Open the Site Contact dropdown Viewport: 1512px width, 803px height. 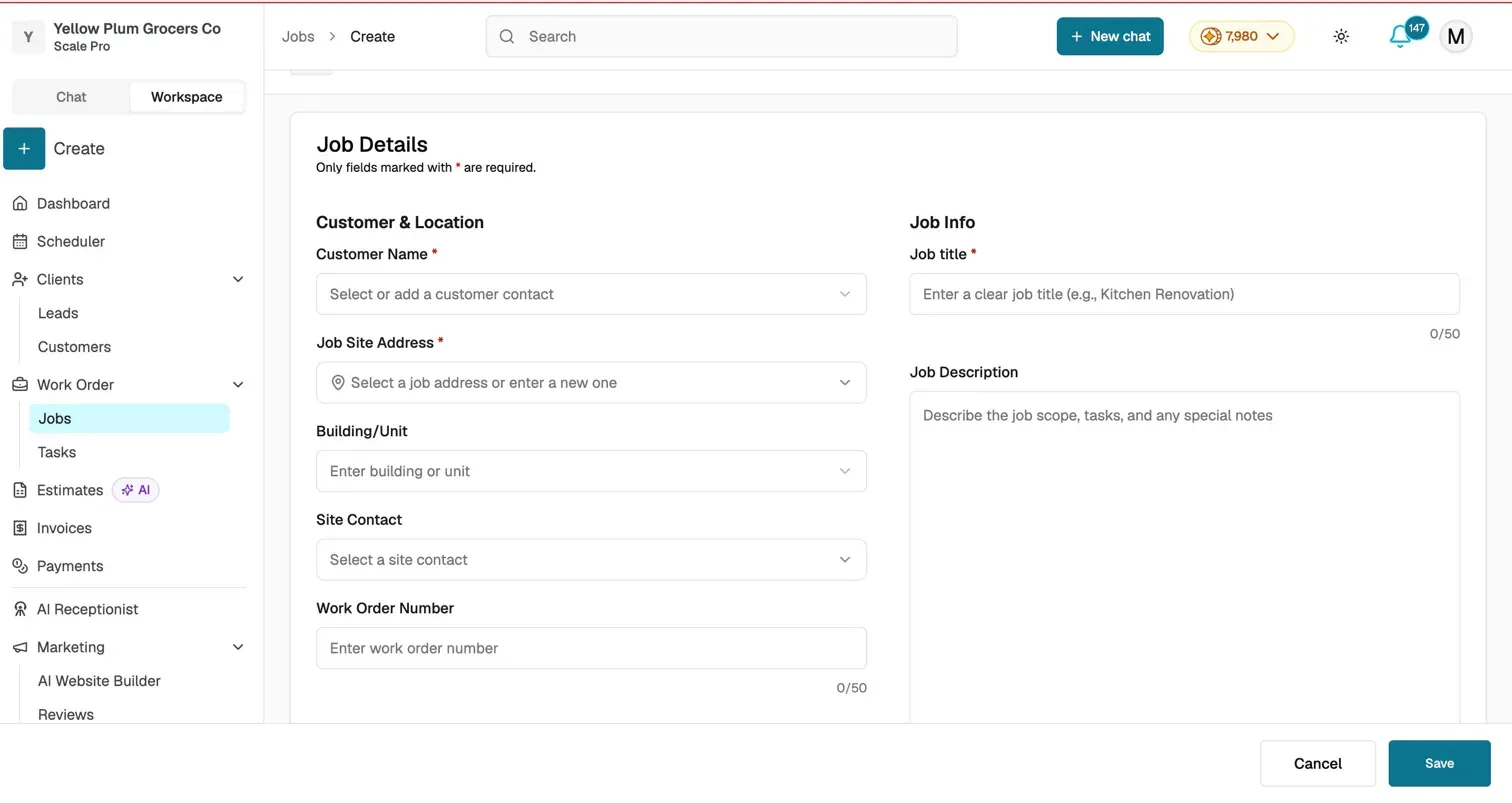[x=591, y=560]
